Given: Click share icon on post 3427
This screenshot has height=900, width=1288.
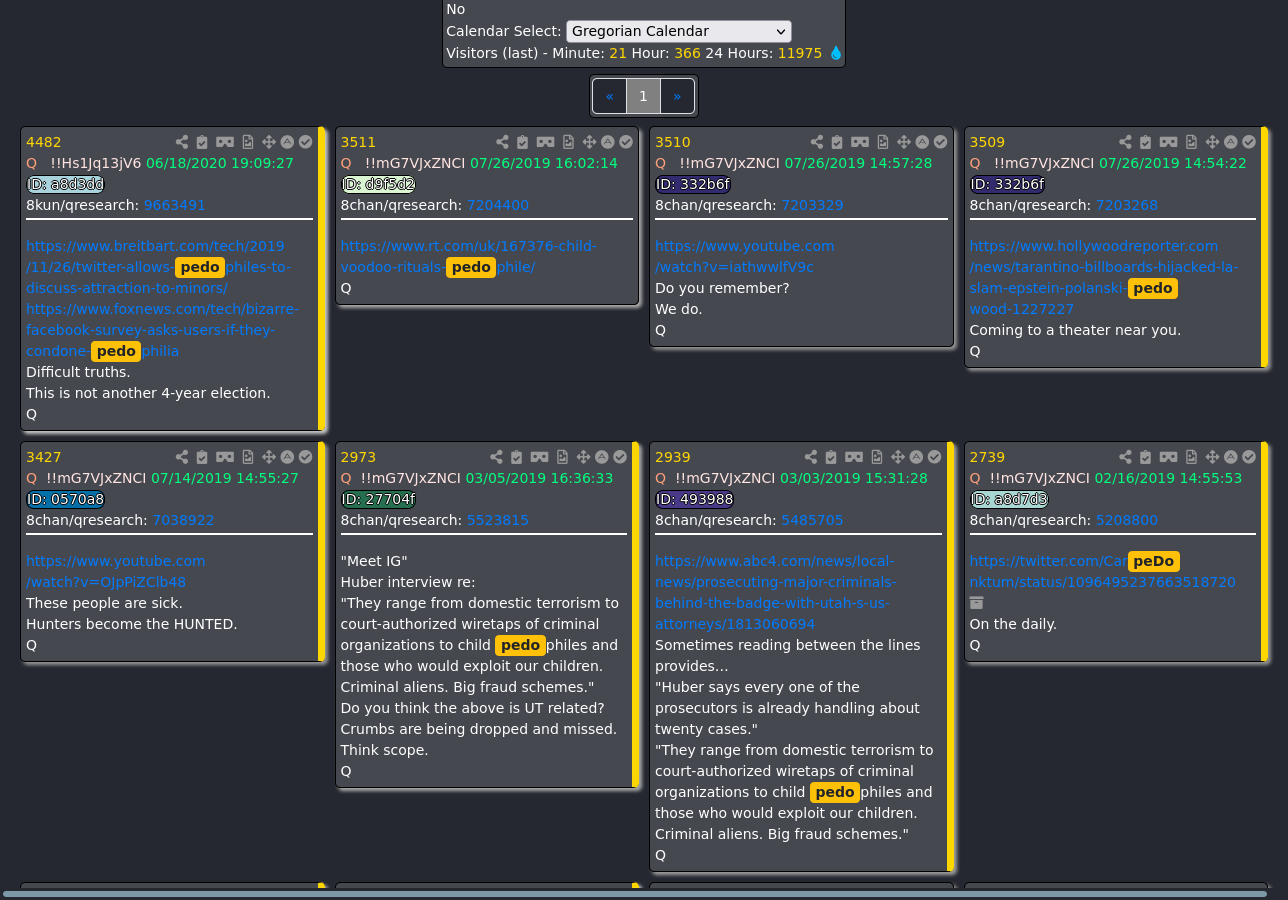Looking at the screenshot, I should pos(182,457).
